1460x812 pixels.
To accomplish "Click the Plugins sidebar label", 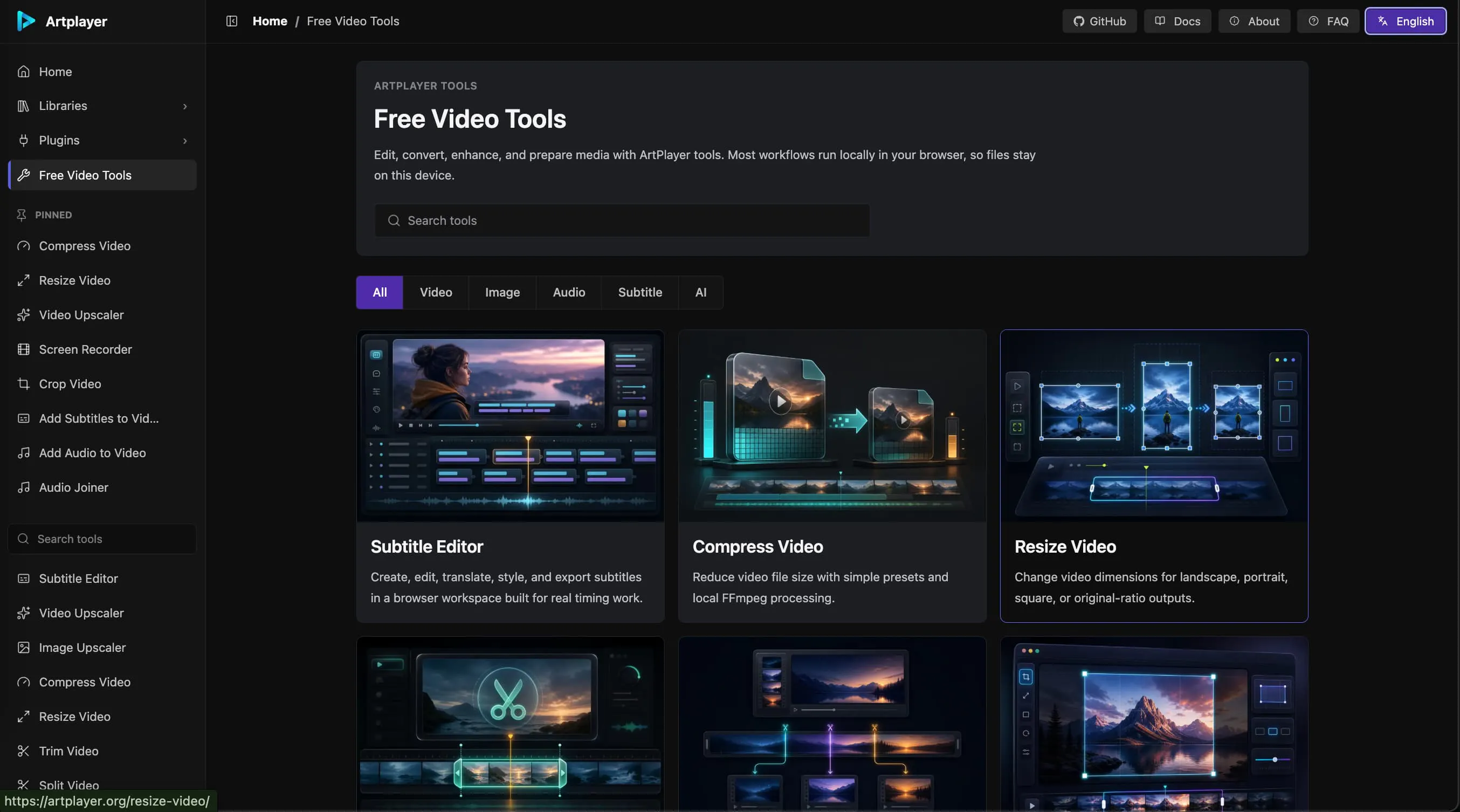I will 59,141.
